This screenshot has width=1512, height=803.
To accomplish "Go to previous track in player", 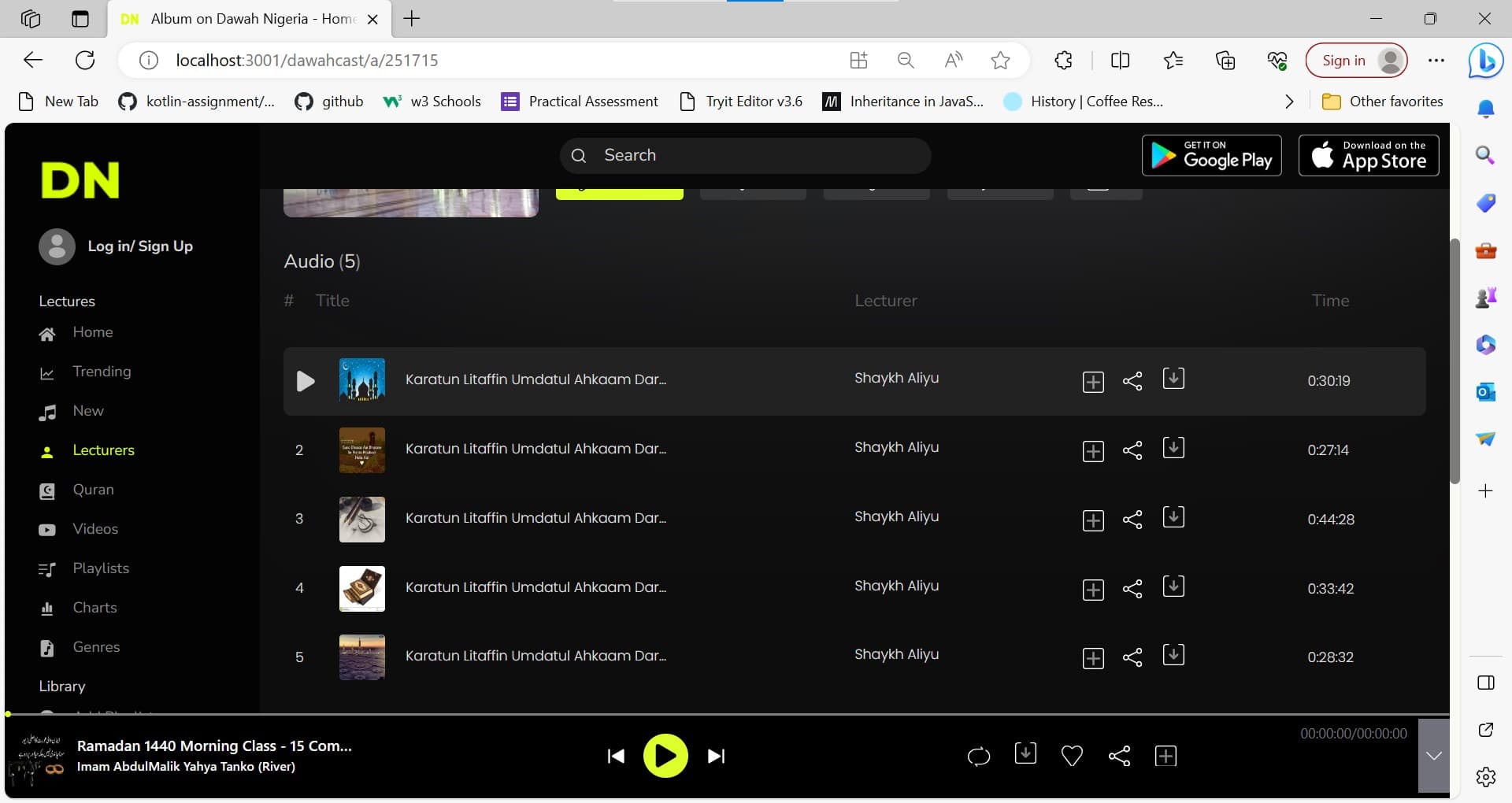I will (x=616, y=757).
